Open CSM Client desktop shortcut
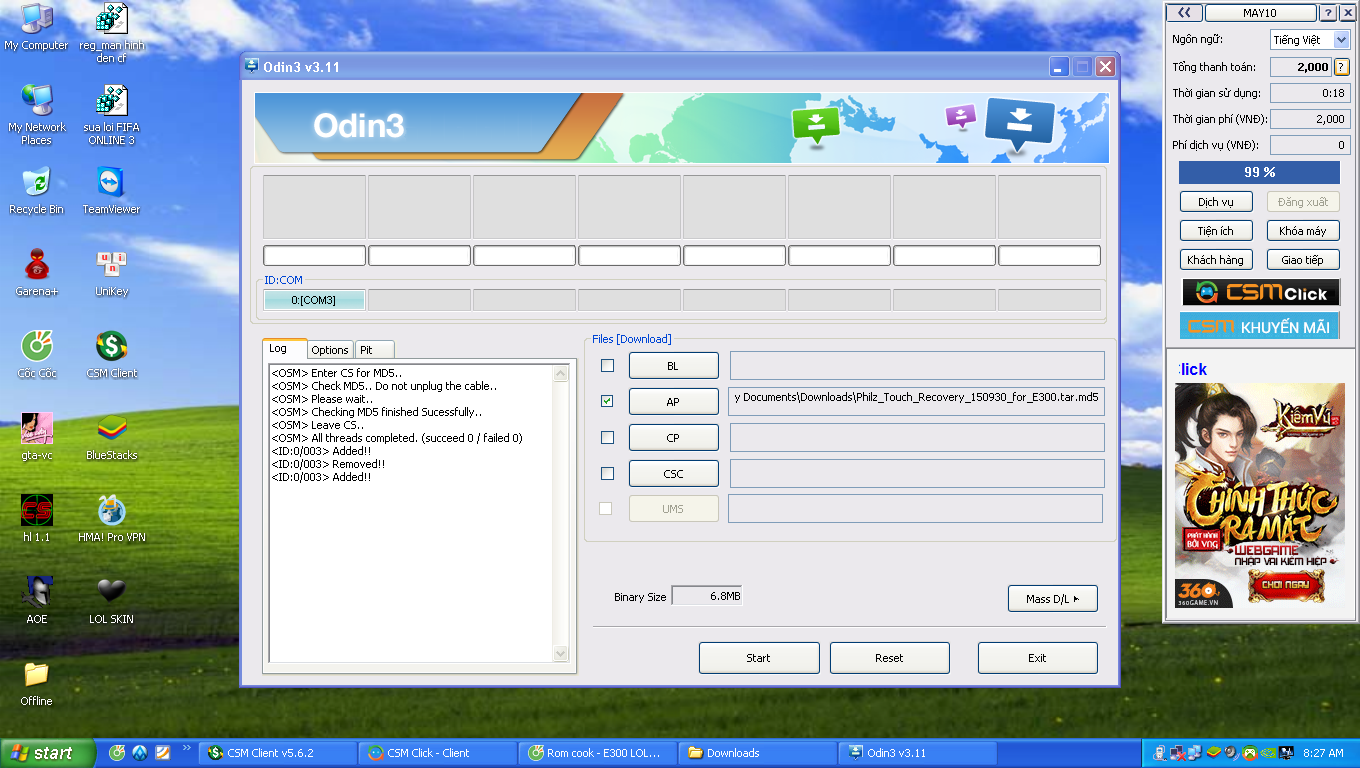 pos(111,355)
